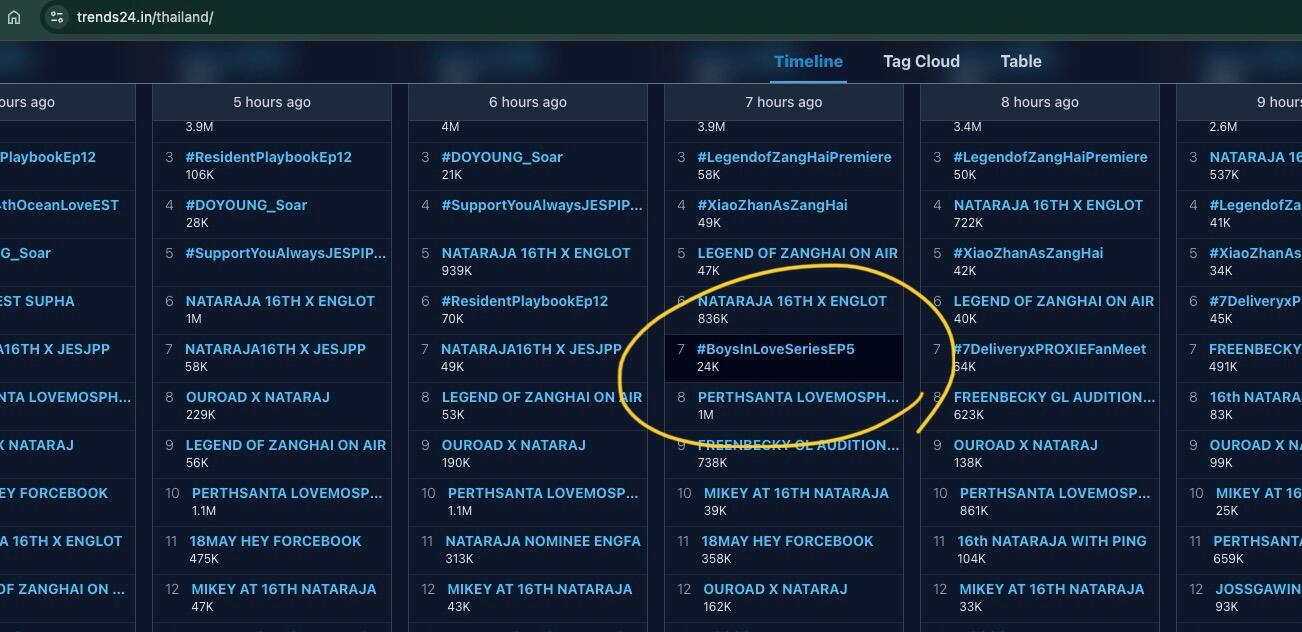Image resolution: width=1302 pixels, height=632 pixels.
Task: Open #LegendofZangHaiPremiere under 7 hours ago
Action: click(x=794, y=157)
